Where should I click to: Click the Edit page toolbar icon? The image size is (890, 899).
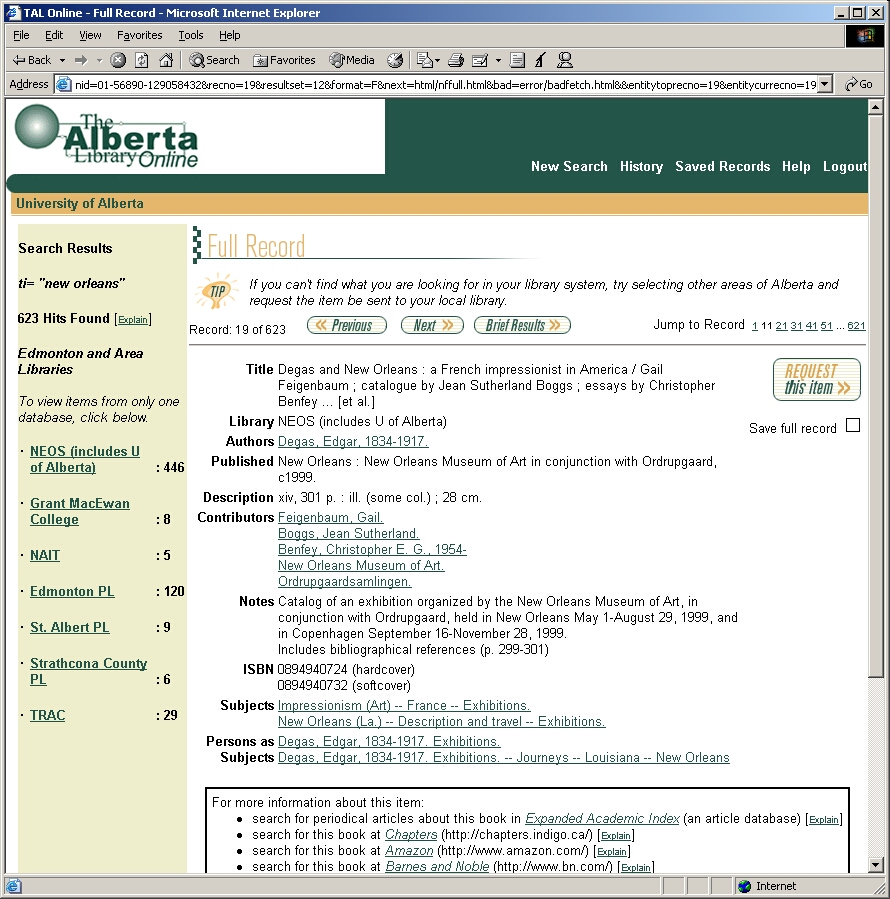(479, 60)
